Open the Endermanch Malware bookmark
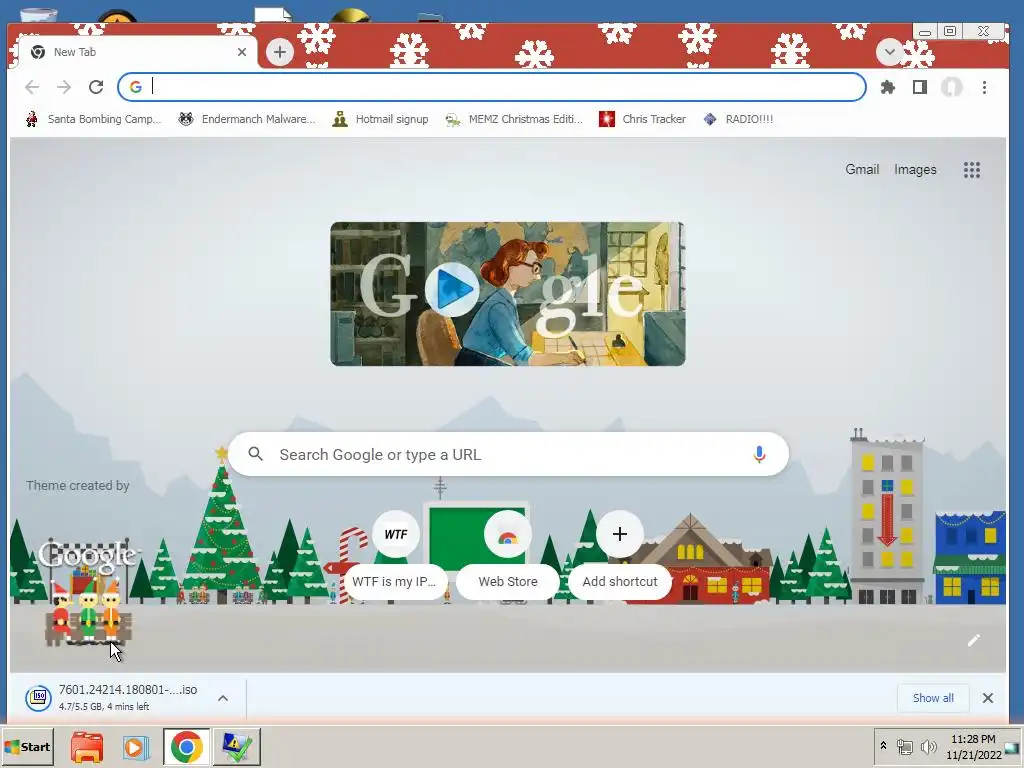This screenshot has height=768, width=1024. coord(247,119)
